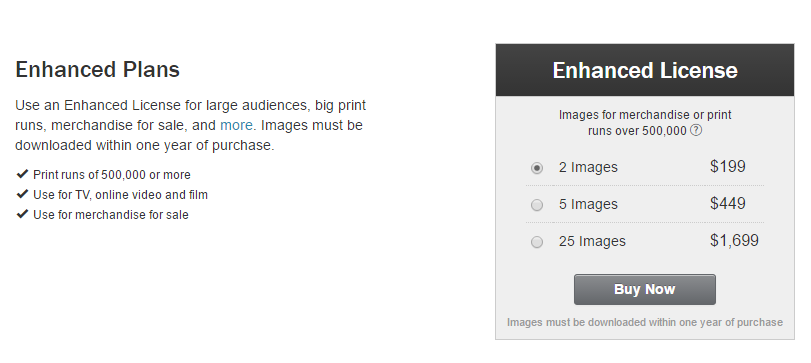Click the Buy Now button
The width and height of the screenshot is (811, 363).
[x=644, y=290]
